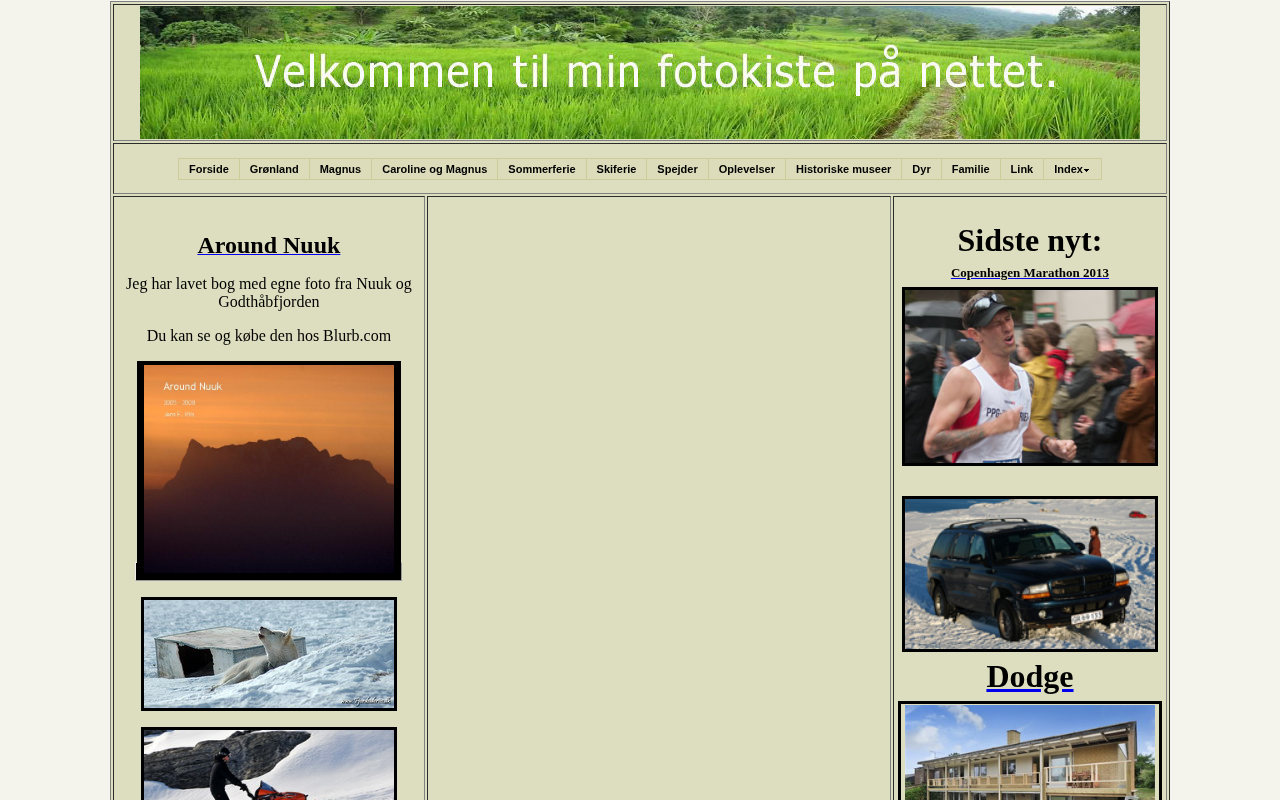Screen dimensions: 1280x800
Task: Go to the Skiferie page
Action: coord(616,169)
